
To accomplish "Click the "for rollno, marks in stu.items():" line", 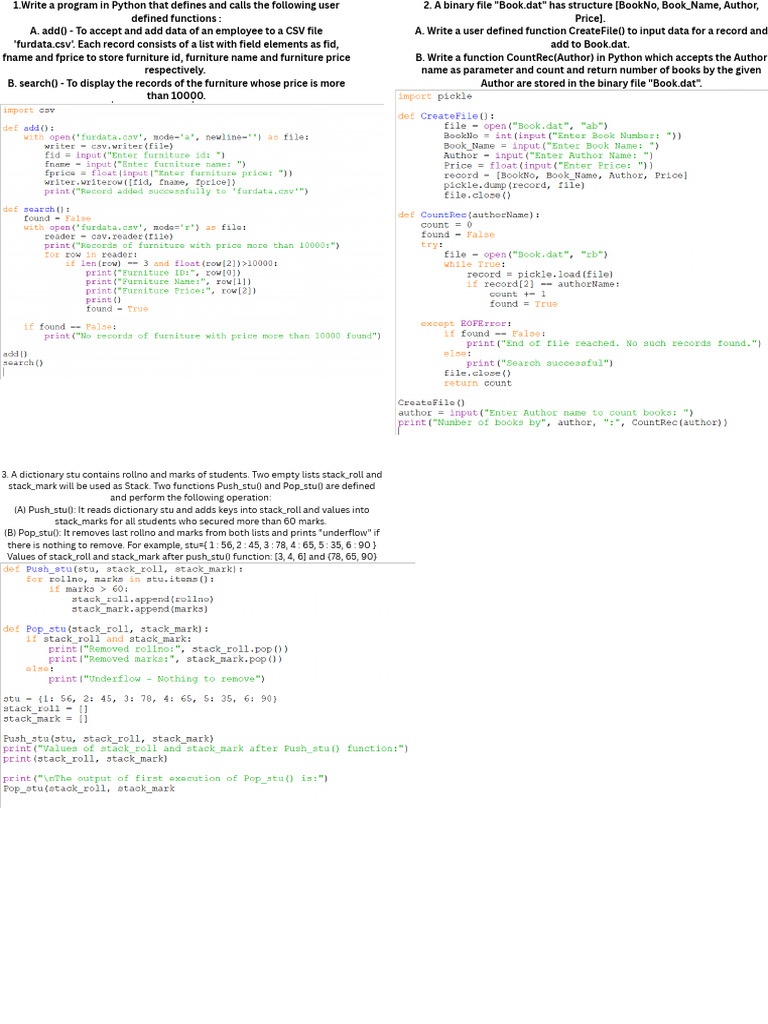I will point(120,579).
